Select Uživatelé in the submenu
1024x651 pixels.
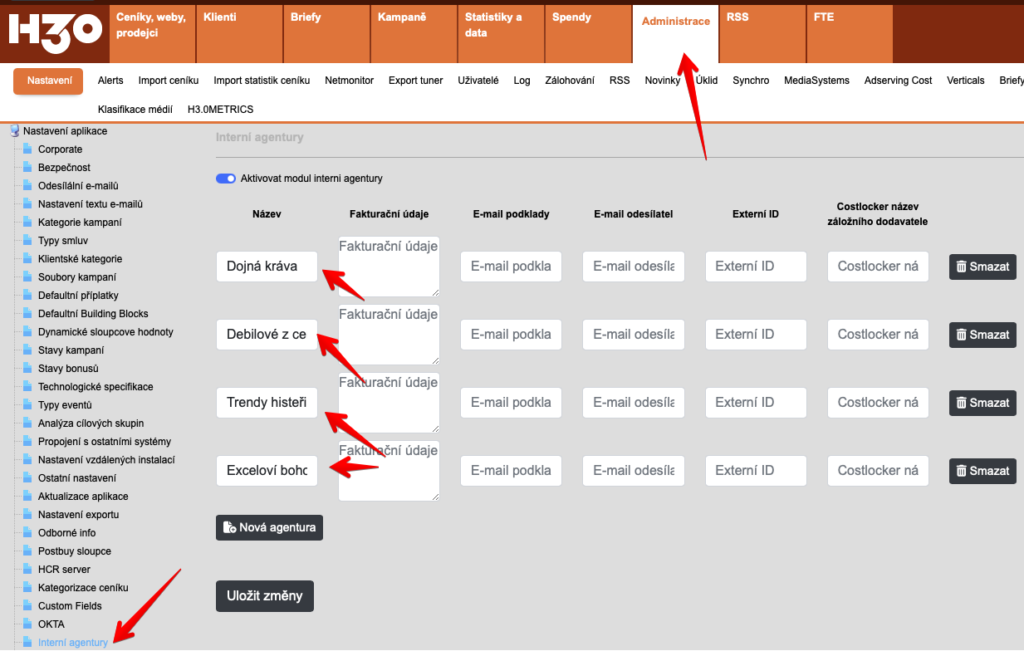tap(478, 81)
